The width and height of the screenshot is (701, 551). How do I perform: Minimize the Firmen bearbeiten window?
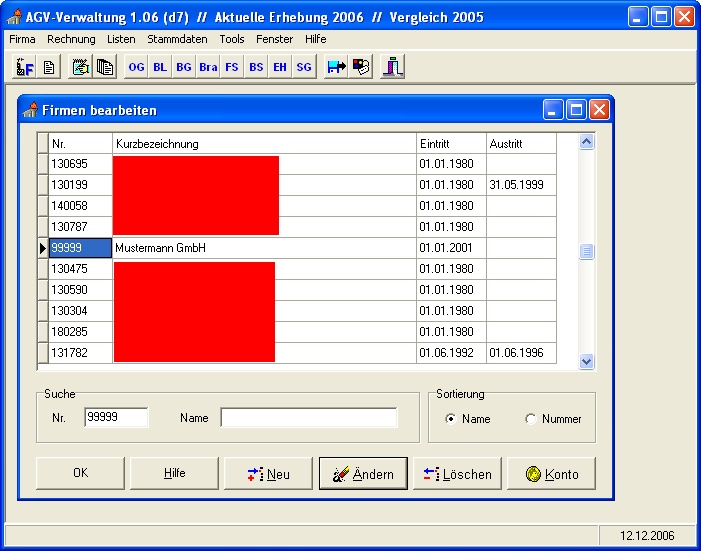[553, 110]
